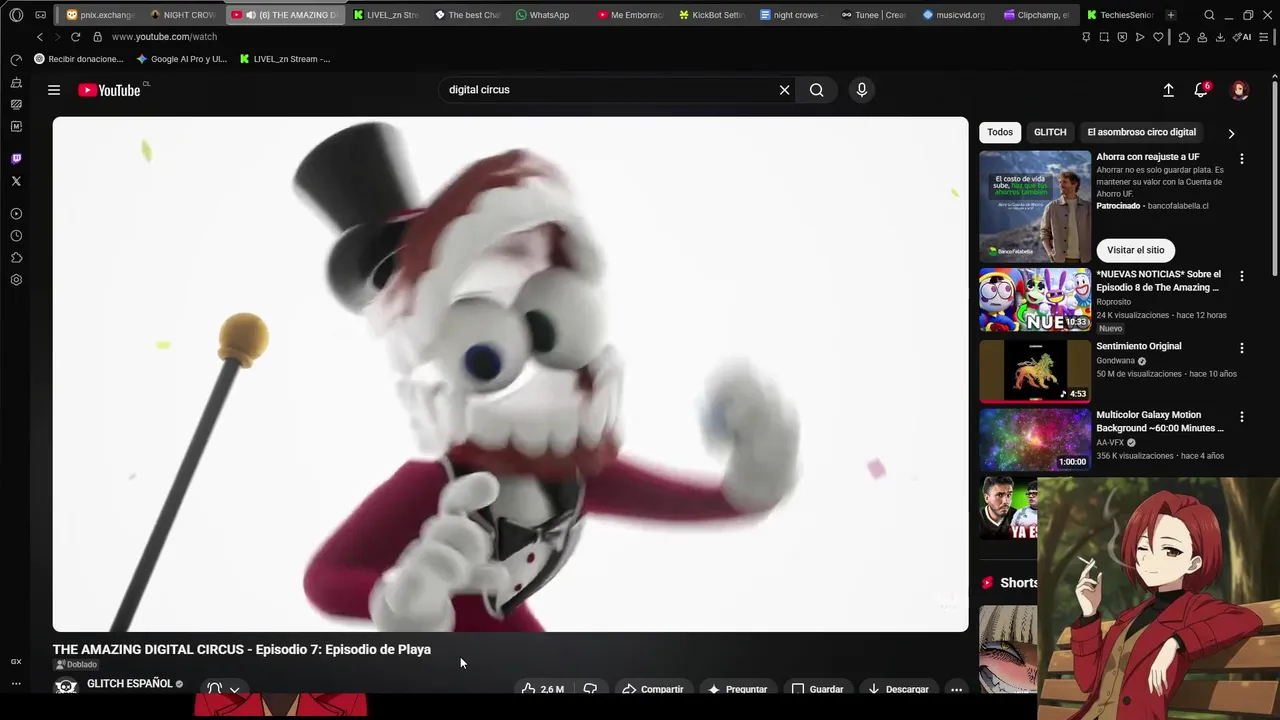Open Twitch in the Opera sidebar

(x=16, y=159)
